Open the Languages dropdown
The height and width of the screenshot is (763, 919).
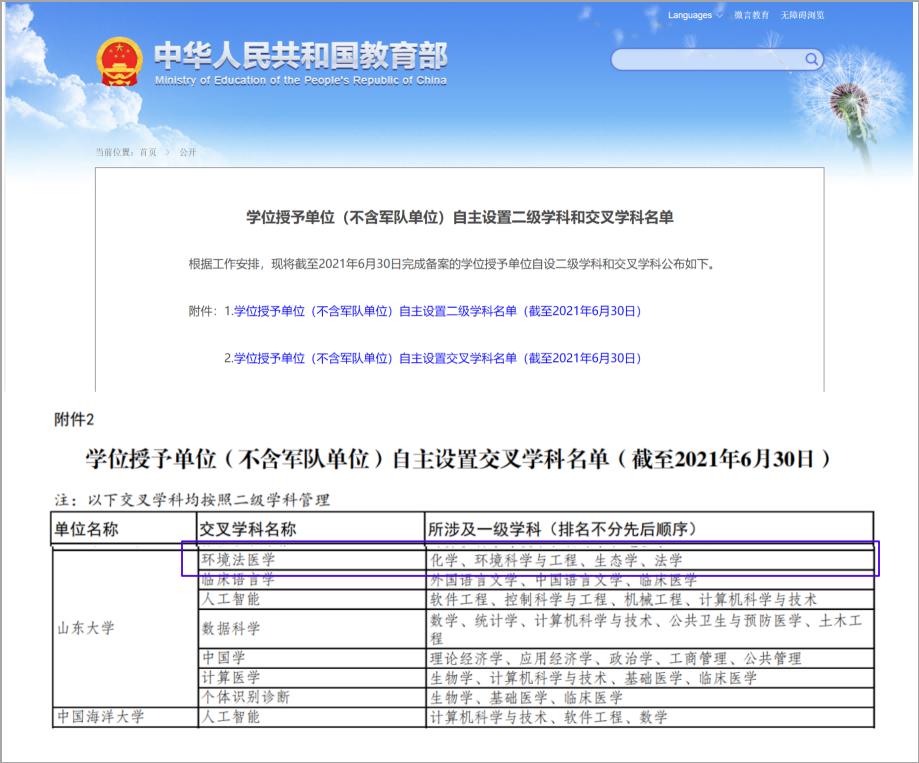point(695,15)
